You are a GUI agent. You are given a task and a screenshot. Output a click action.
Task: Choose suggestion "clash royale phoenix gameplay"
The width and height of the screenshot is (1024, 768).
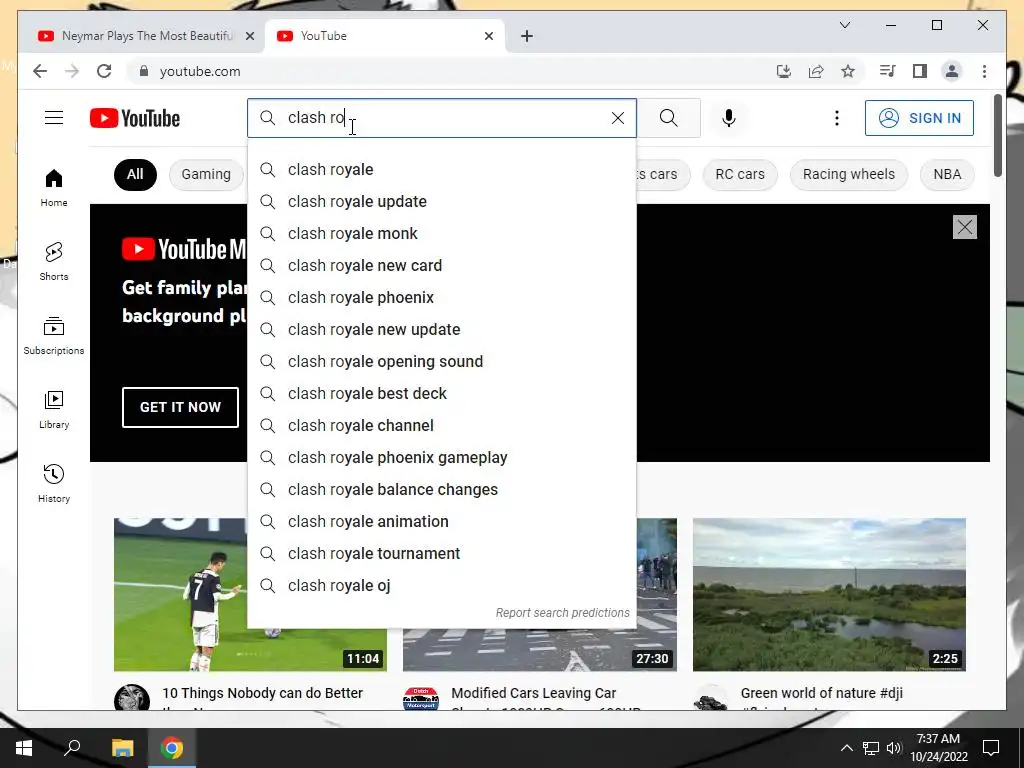(441, 458)
